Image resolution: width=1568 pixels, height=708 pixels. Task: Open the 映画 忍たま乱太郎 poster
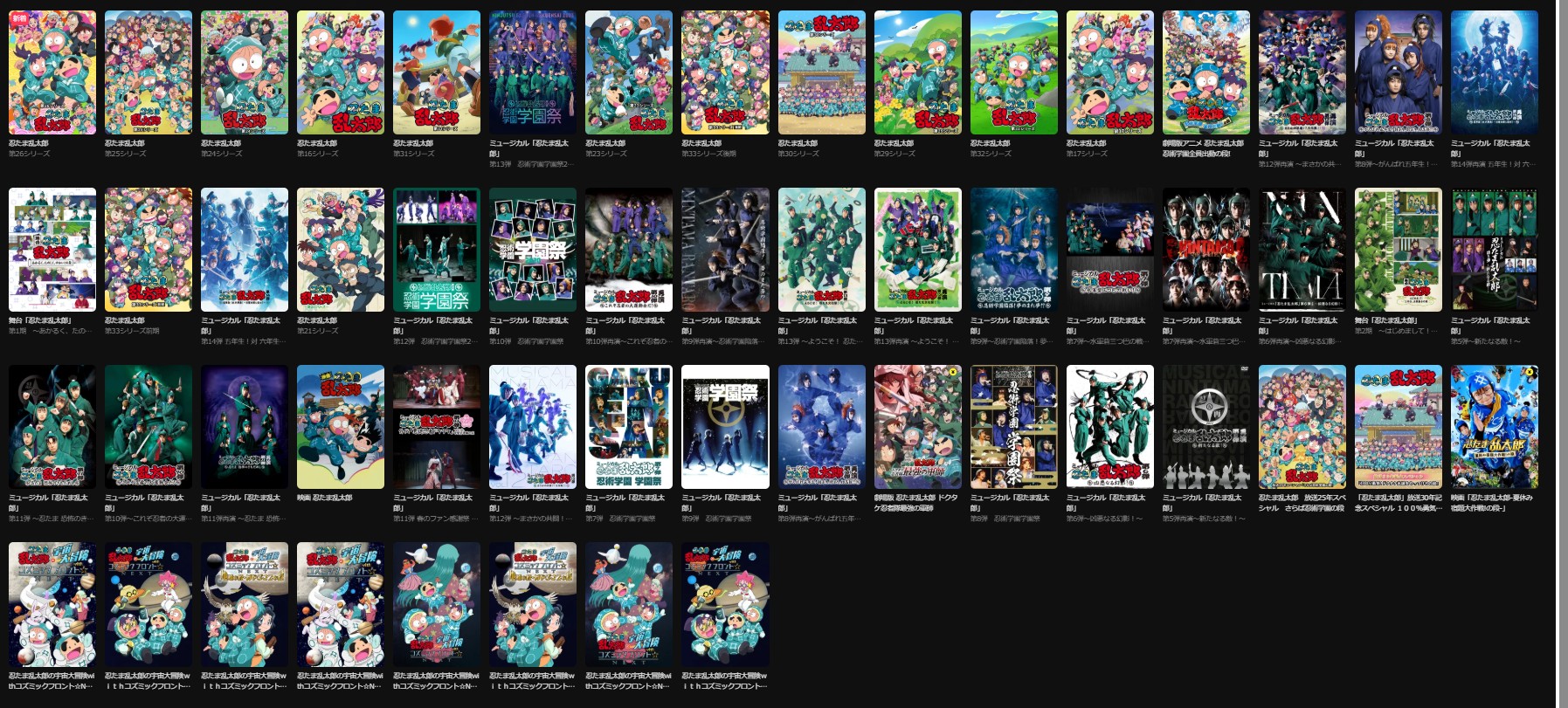(x=341, y=427)
